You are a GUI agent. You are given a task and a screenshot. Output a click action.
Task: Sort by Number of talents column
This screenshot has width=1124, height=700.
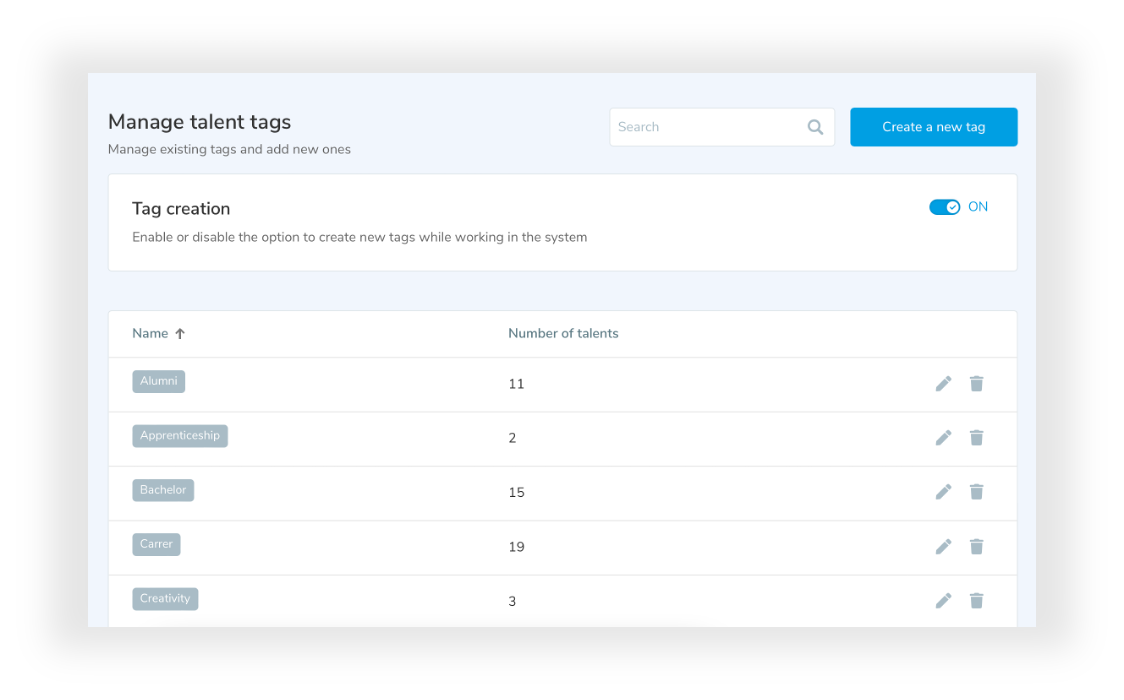[x=563, y=334]
